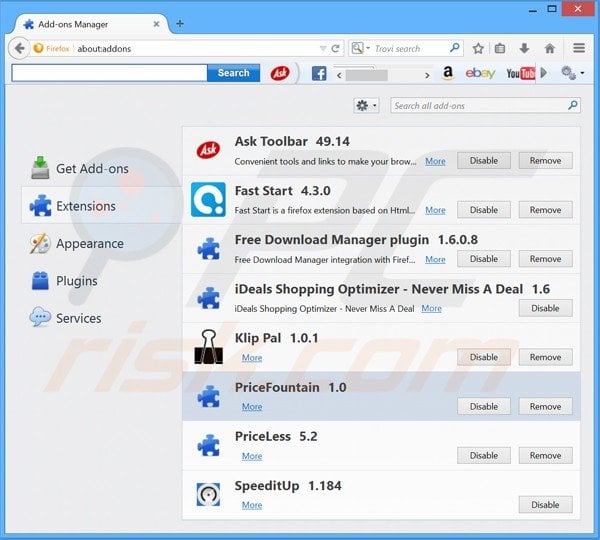Click the Ask toolbar Search button

click(233, 73)
